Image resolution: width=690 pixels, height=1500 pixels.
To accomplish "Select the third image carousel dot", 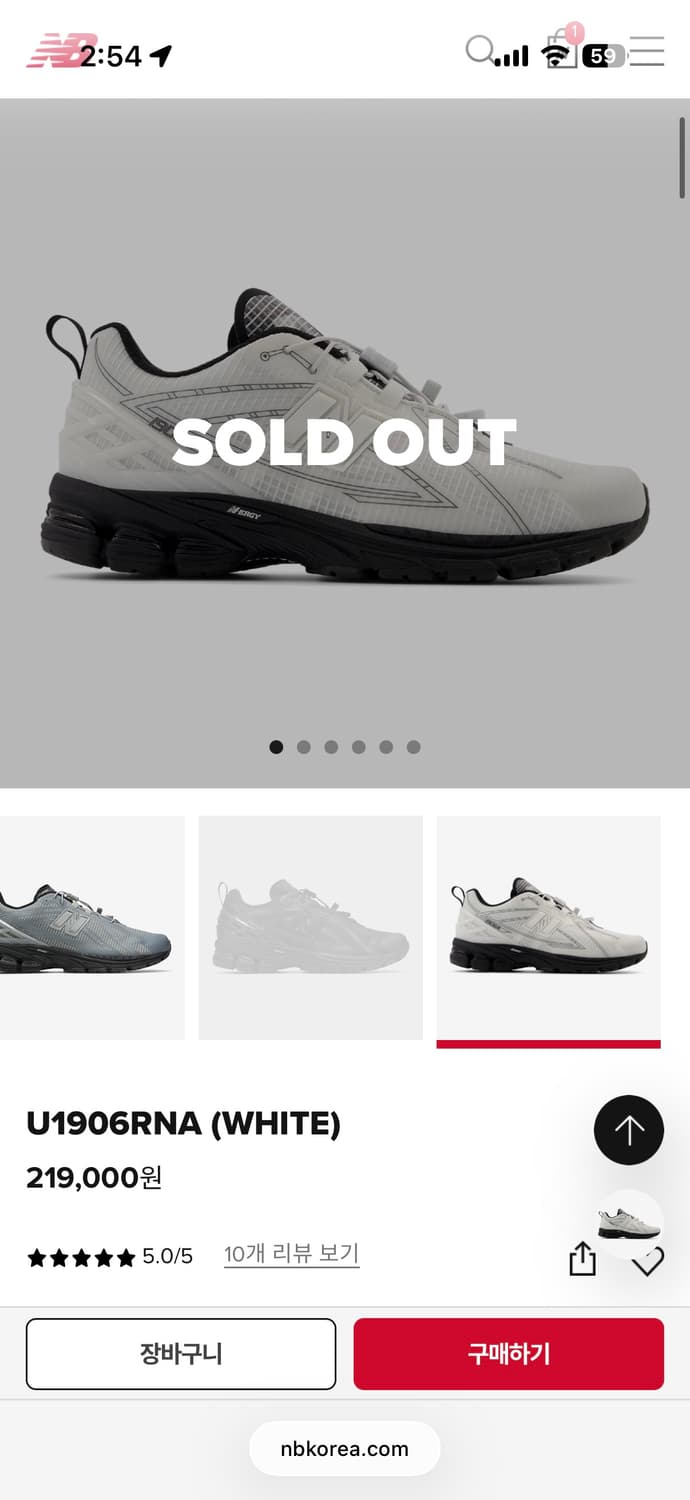I will (331, 747).
